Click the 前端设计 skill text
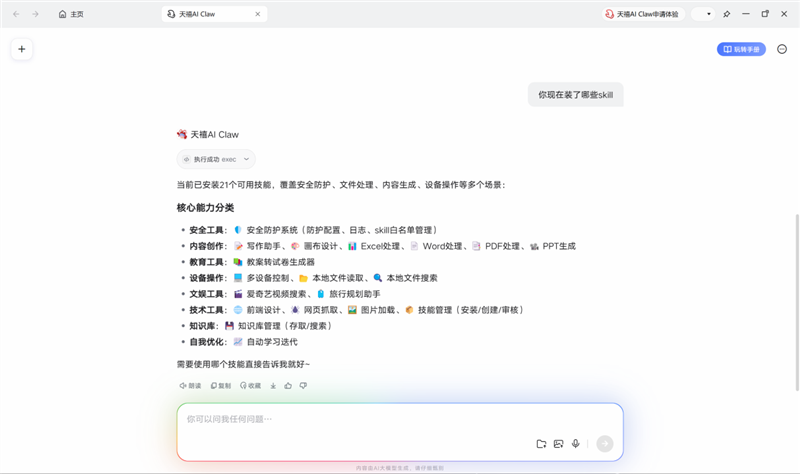The height and width of the screenshot is (474, 800). tap(264, 310)
